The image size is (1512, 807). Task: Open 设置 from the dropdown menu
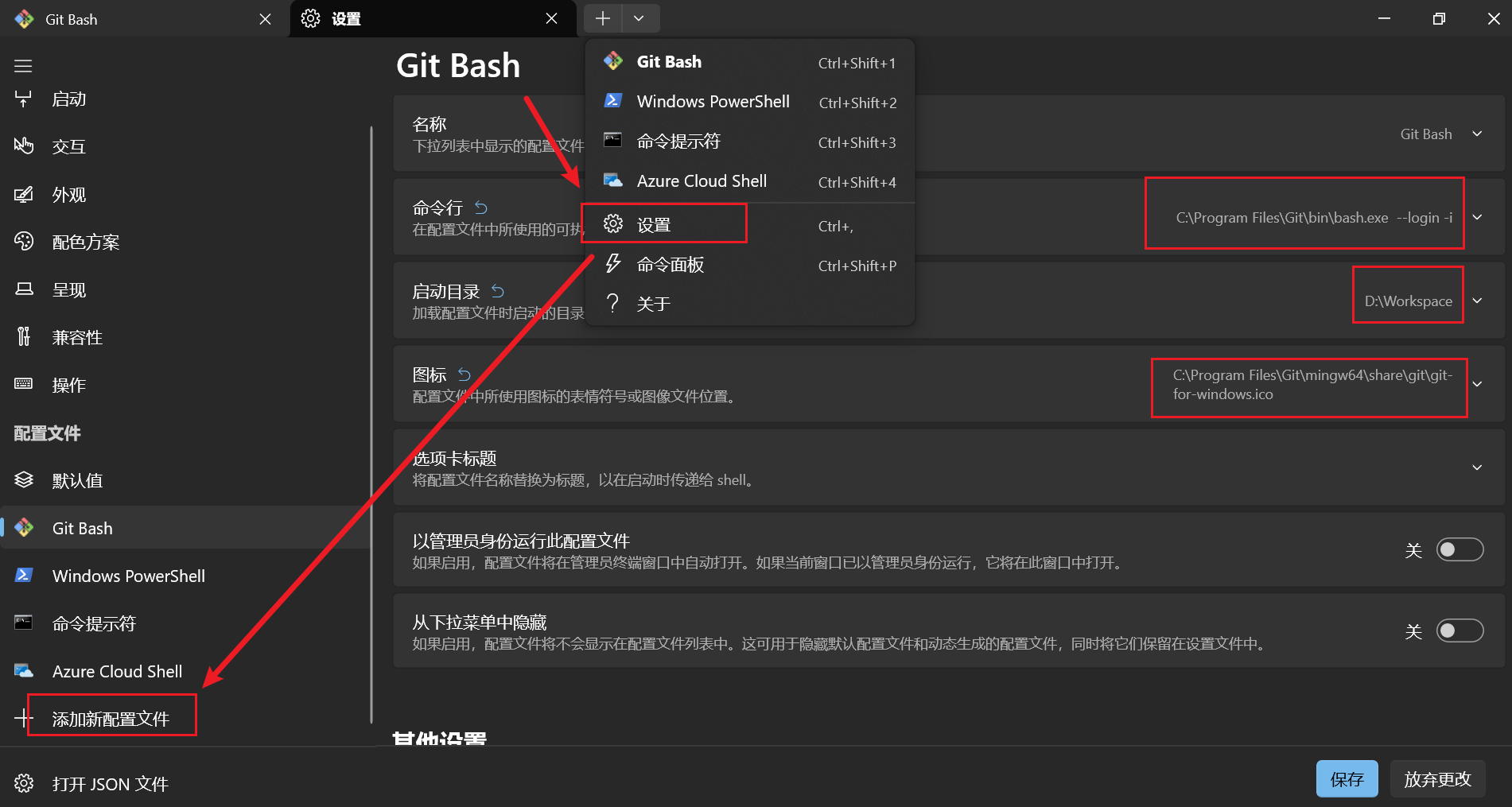(750, 225)
